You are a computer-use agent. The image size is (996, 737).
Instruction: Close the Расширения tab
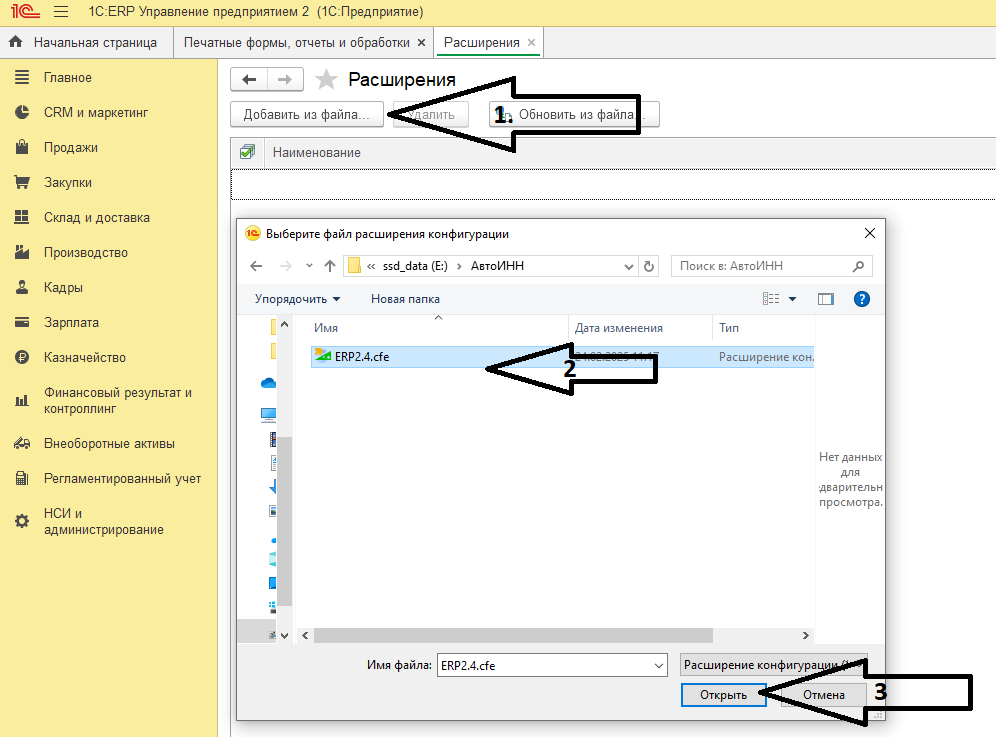[532, 43]
